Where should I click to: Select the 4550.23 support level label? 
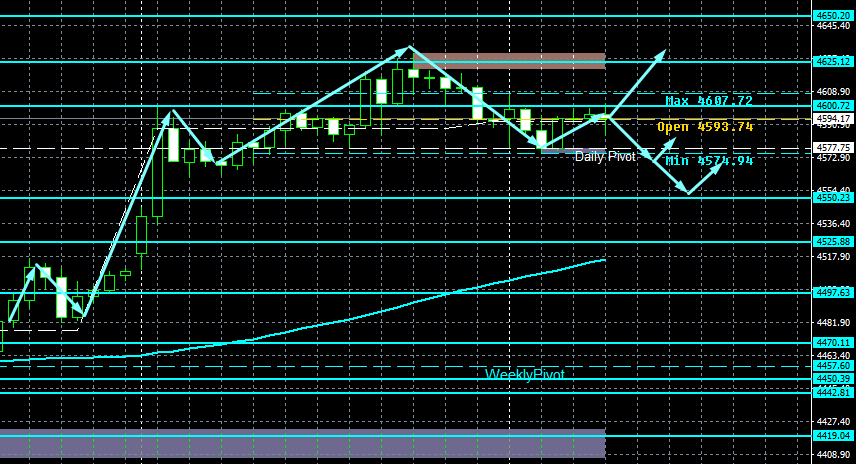(x=834, y=198)
